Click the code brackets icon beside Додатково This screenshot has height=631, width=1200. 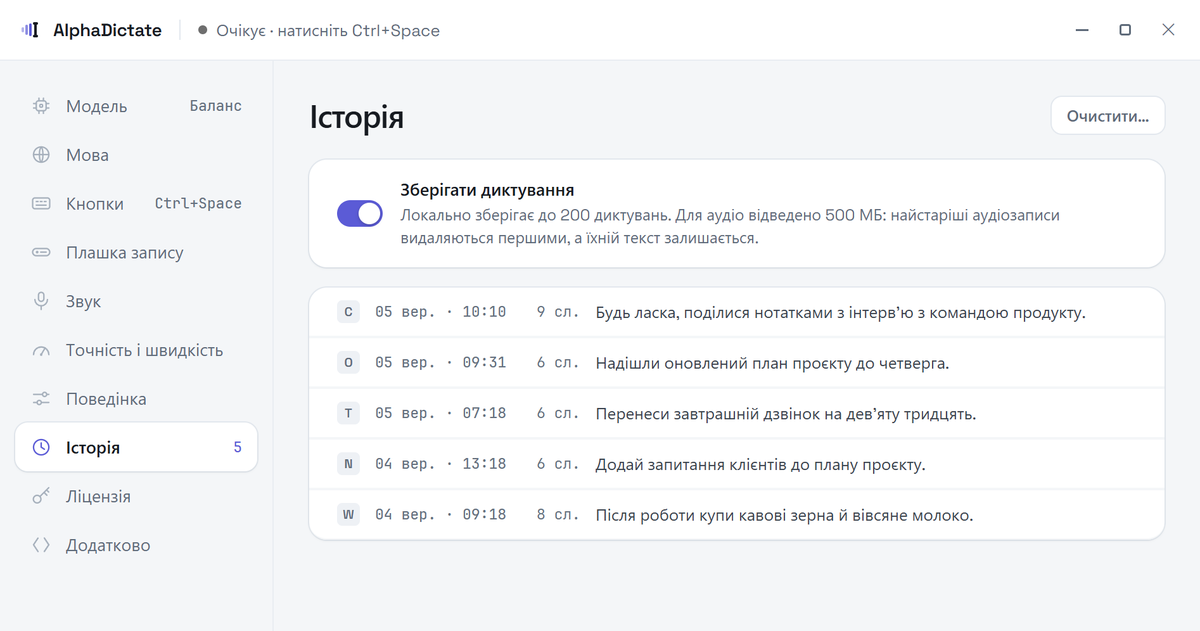(x=41, y=545)
